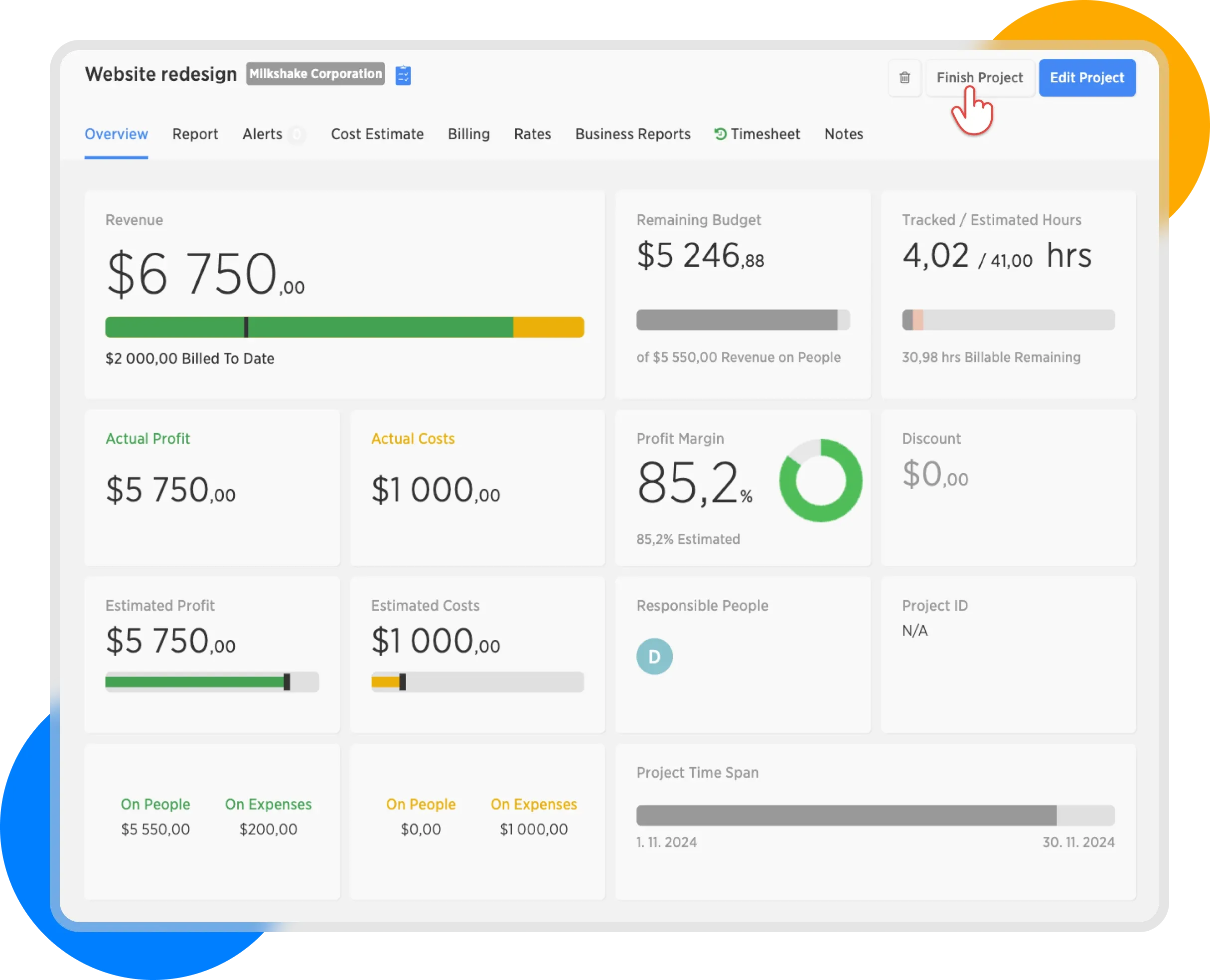The image size is (1210, 980).
Task: Select the Business Reports tab
Action: pyautogui.click(x=632, y=135)
